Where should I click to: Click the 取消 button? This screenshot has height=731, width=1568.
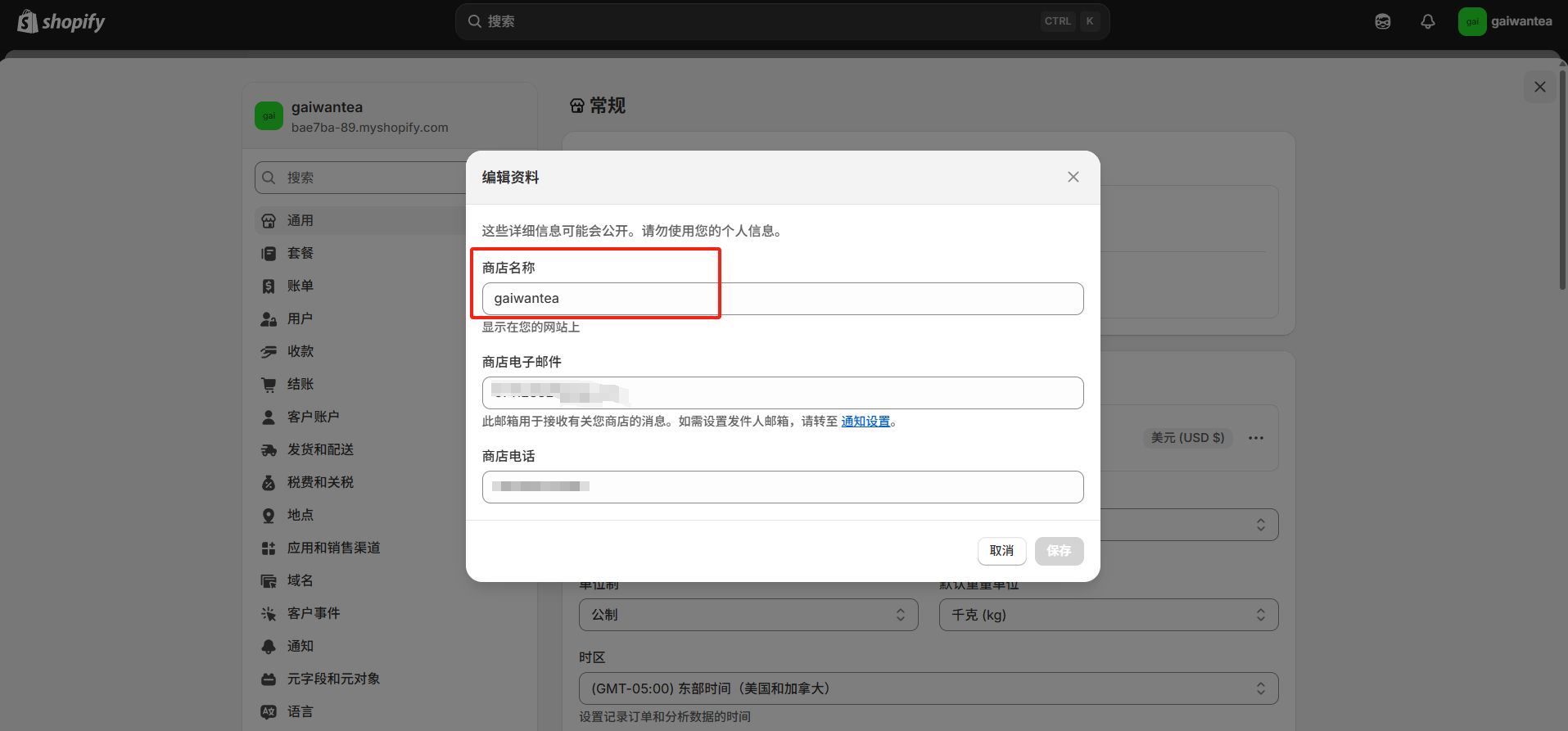1001,551
